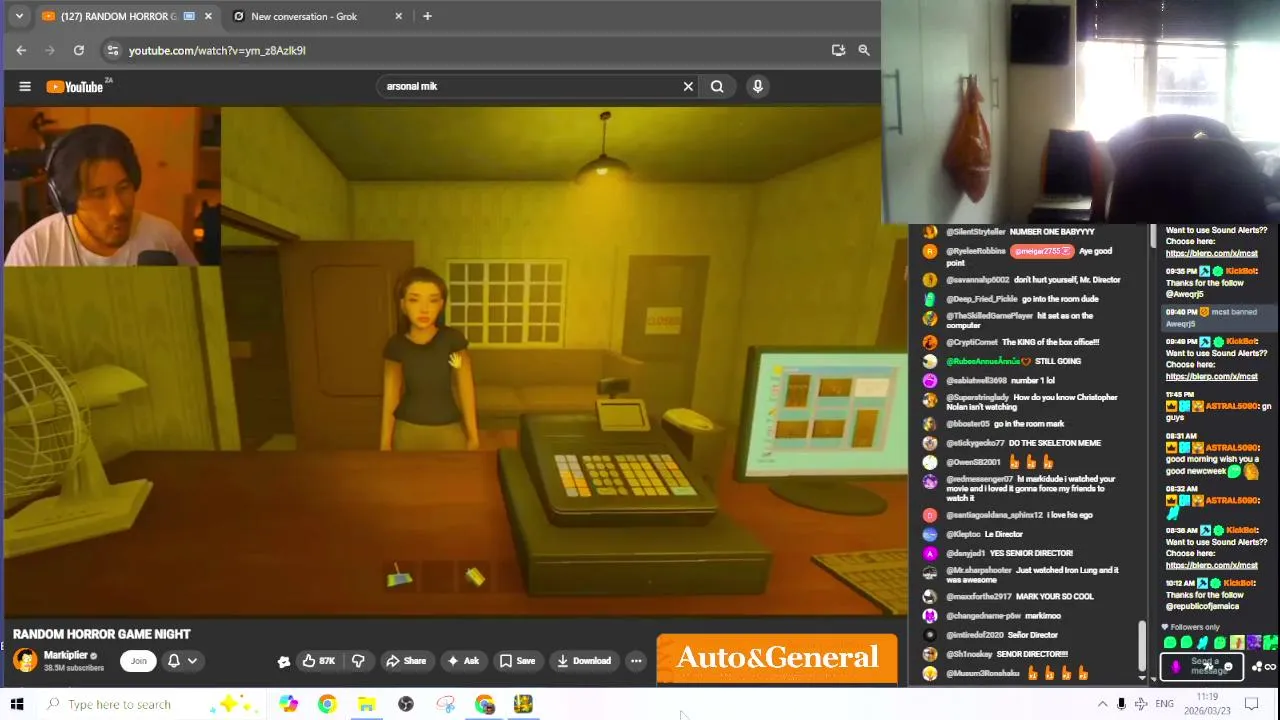Click the Ask button
Image resolution: width=1280 pixels, height=720 pixels.
pos(463,660)
